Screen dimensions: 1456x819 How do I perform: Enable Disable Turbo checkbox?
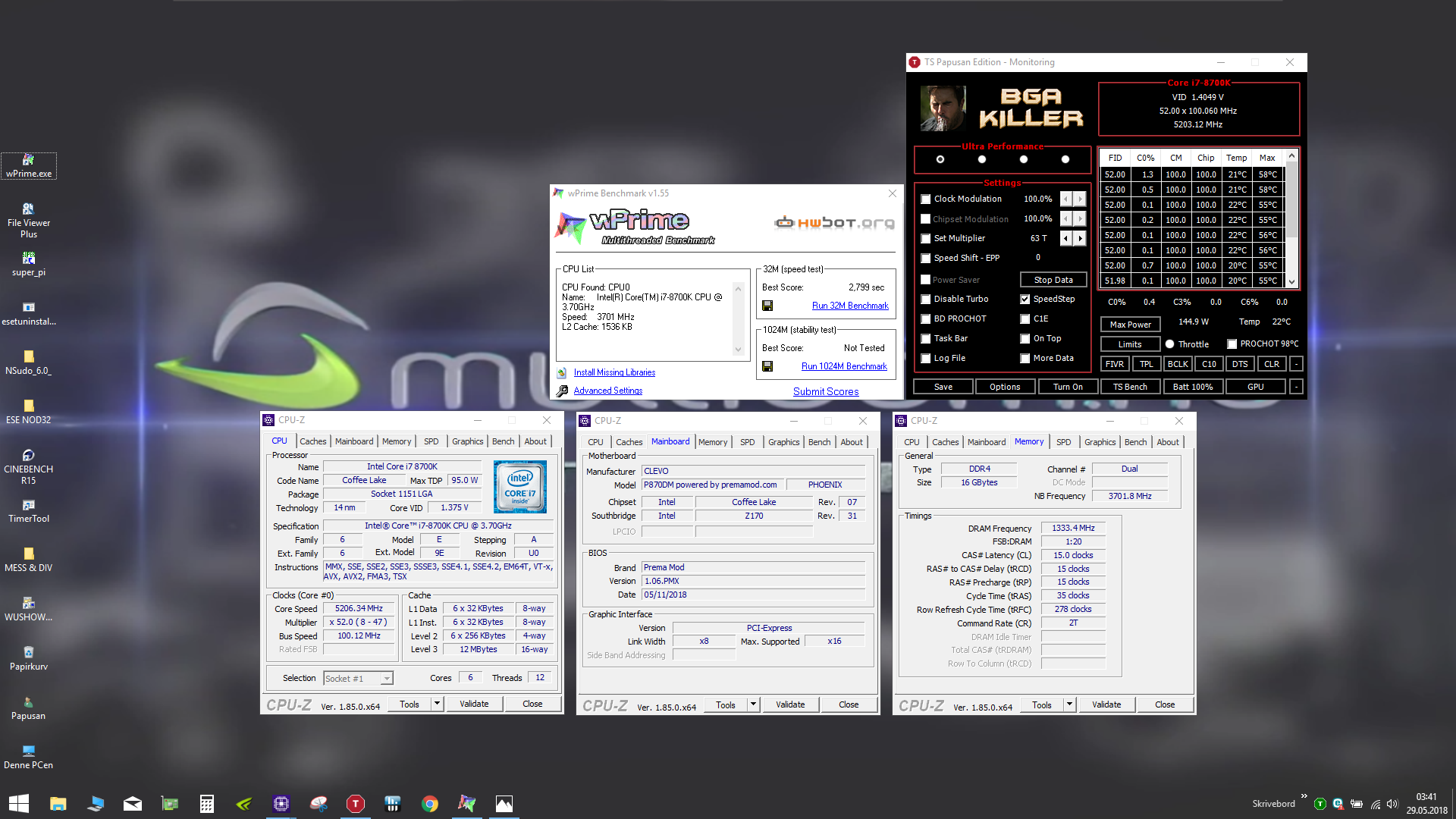926,300
